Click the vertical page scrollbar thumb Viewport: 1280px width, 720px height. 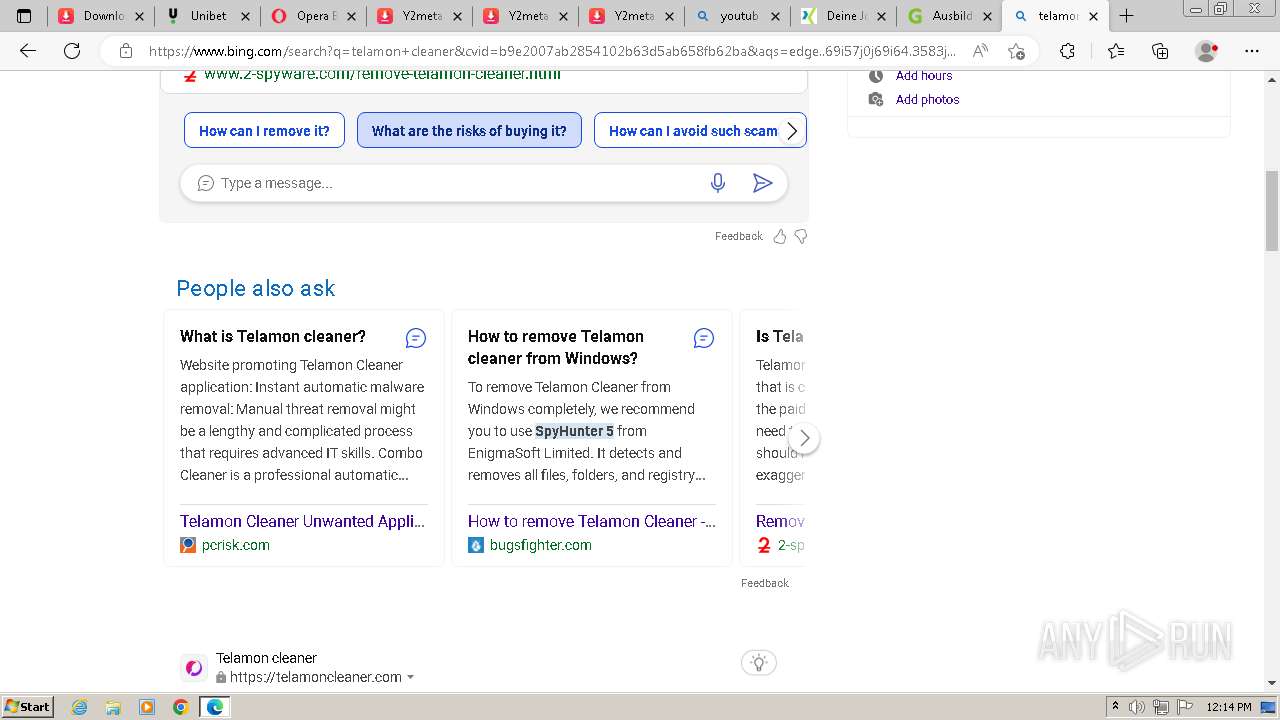(x=1272, y=210)
